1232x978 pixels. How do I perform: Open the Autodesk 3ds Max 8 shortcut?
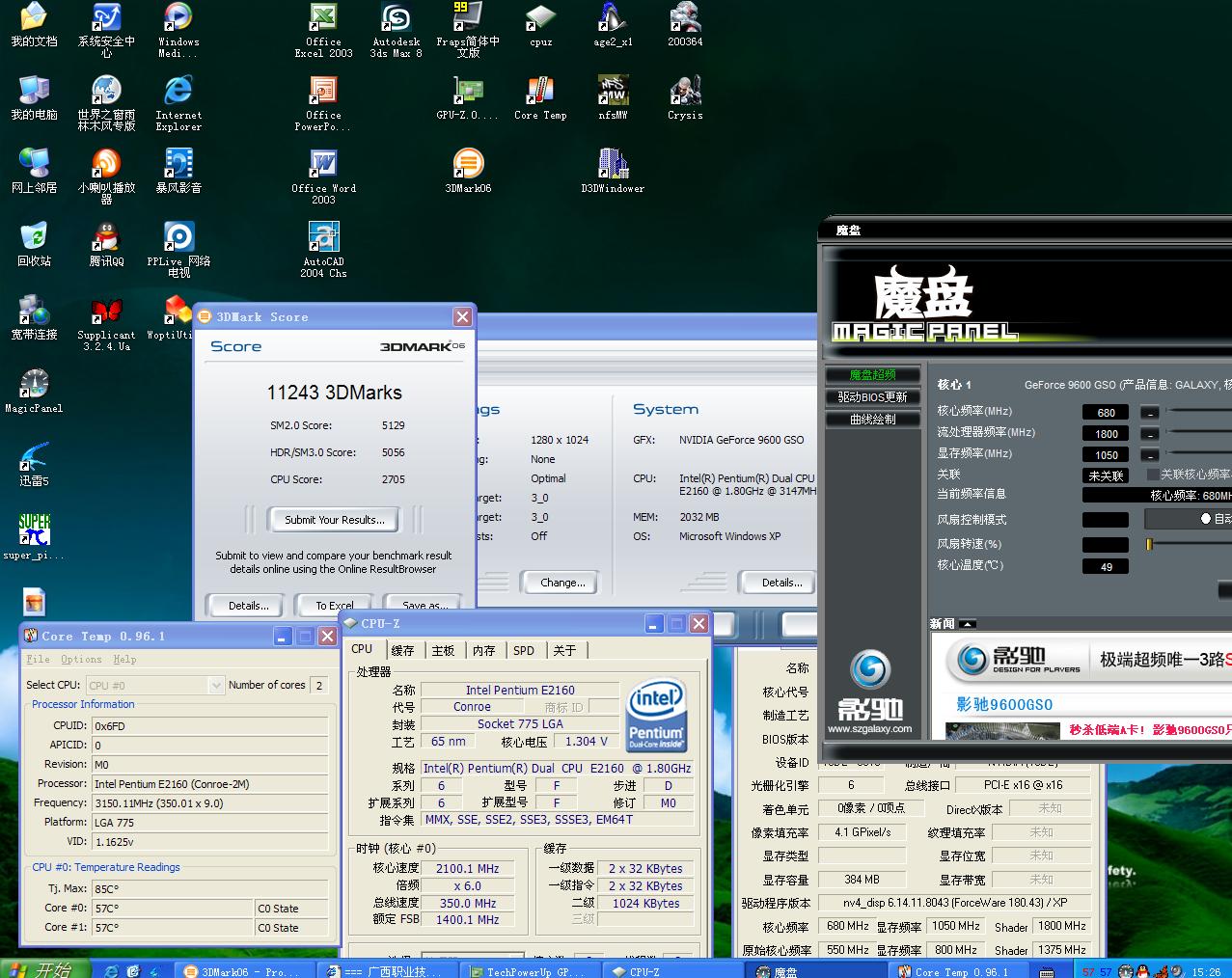[396, 31]
